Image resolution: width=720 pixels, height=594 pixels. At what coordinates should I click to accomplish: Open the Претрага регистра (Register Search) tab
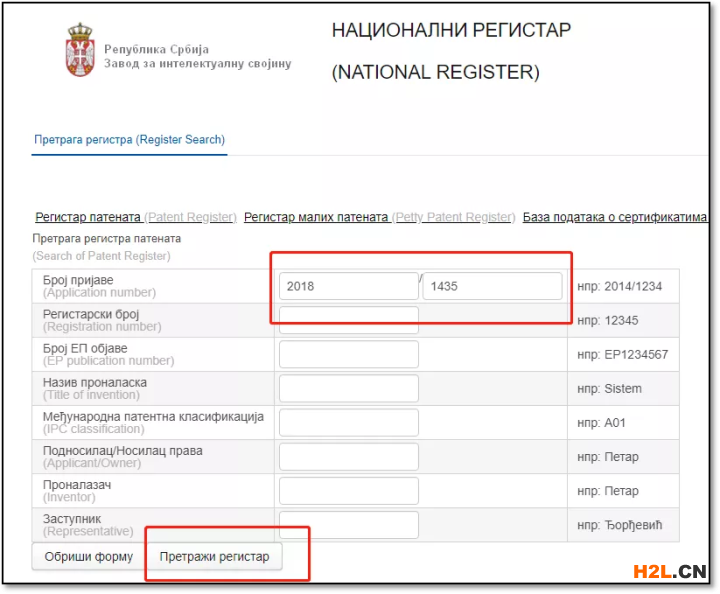(129, 140)
